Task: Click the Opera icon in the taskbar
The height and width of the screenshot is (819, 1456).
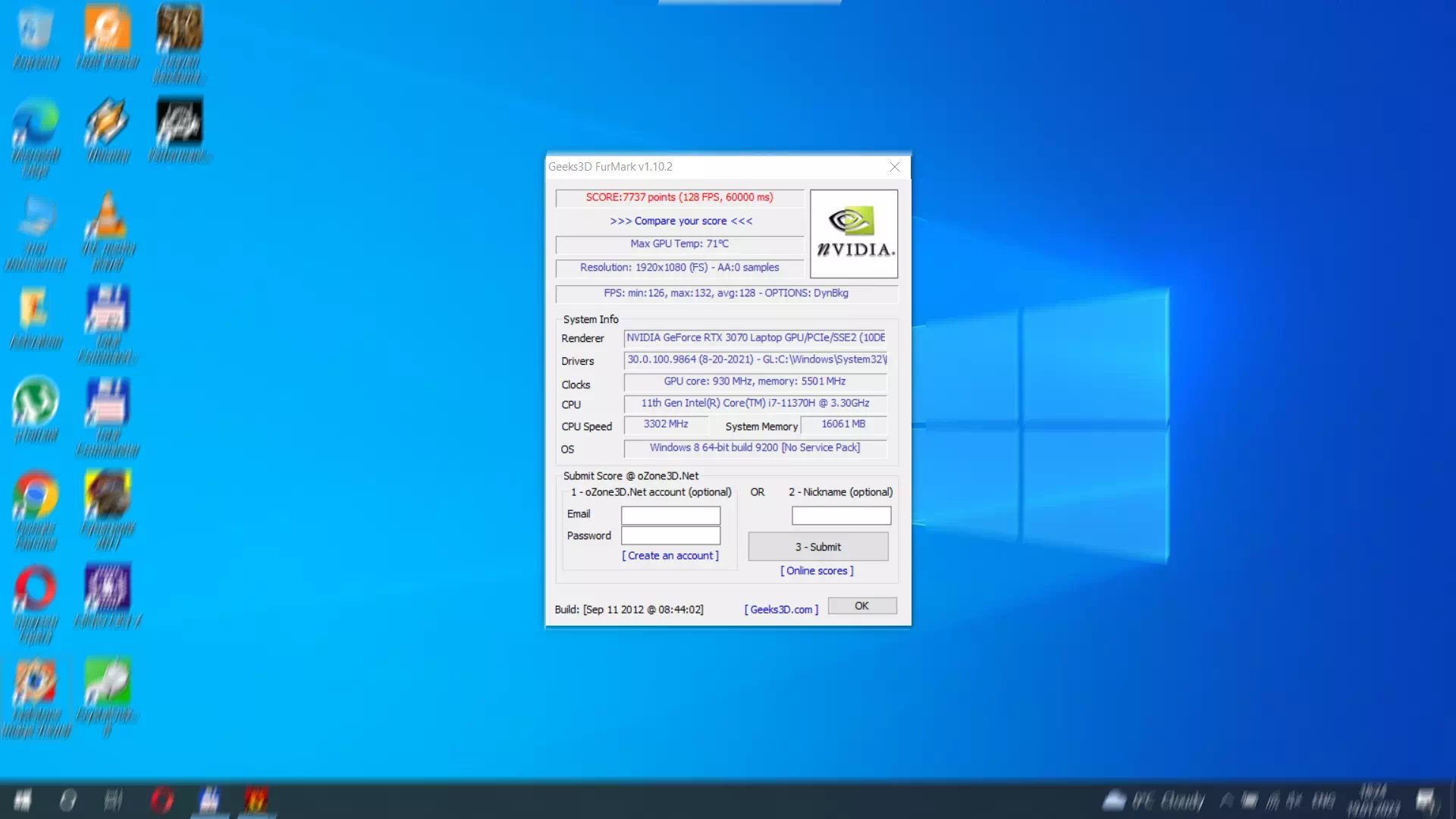Action: (x=162, y=800)
